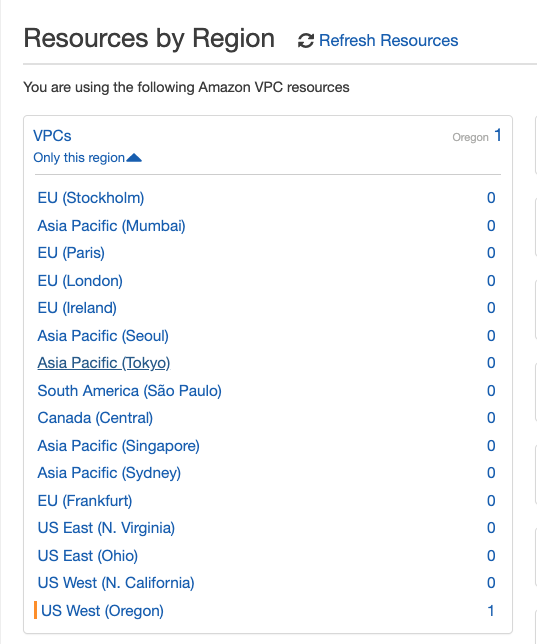Open Canada (Central) region
537x644 pixels.
pyautogui.click(x=95, y=418)
